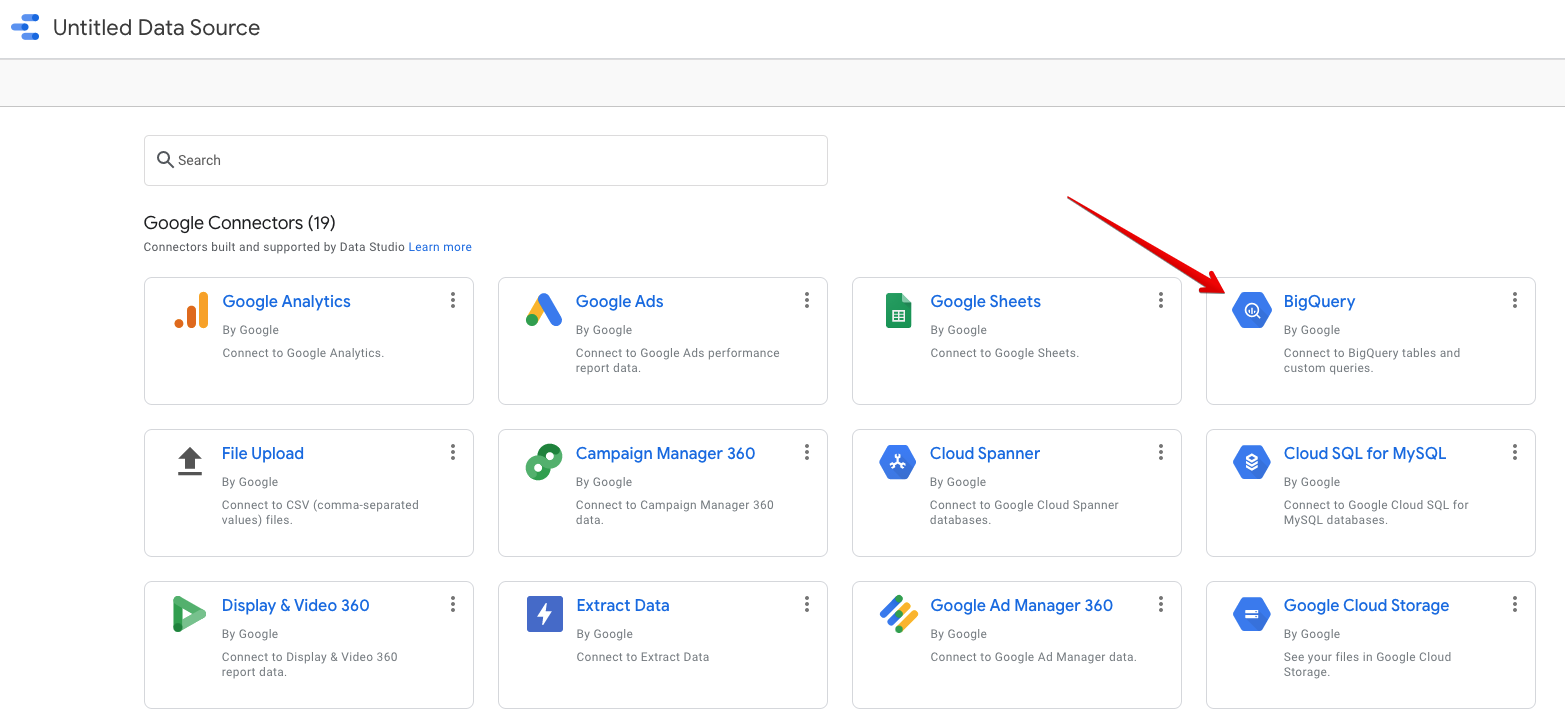Viewport: 1565px width, 726px height.
Task: Focus the connector Search field
Action: pyautogui.click(x=486, y=160)
